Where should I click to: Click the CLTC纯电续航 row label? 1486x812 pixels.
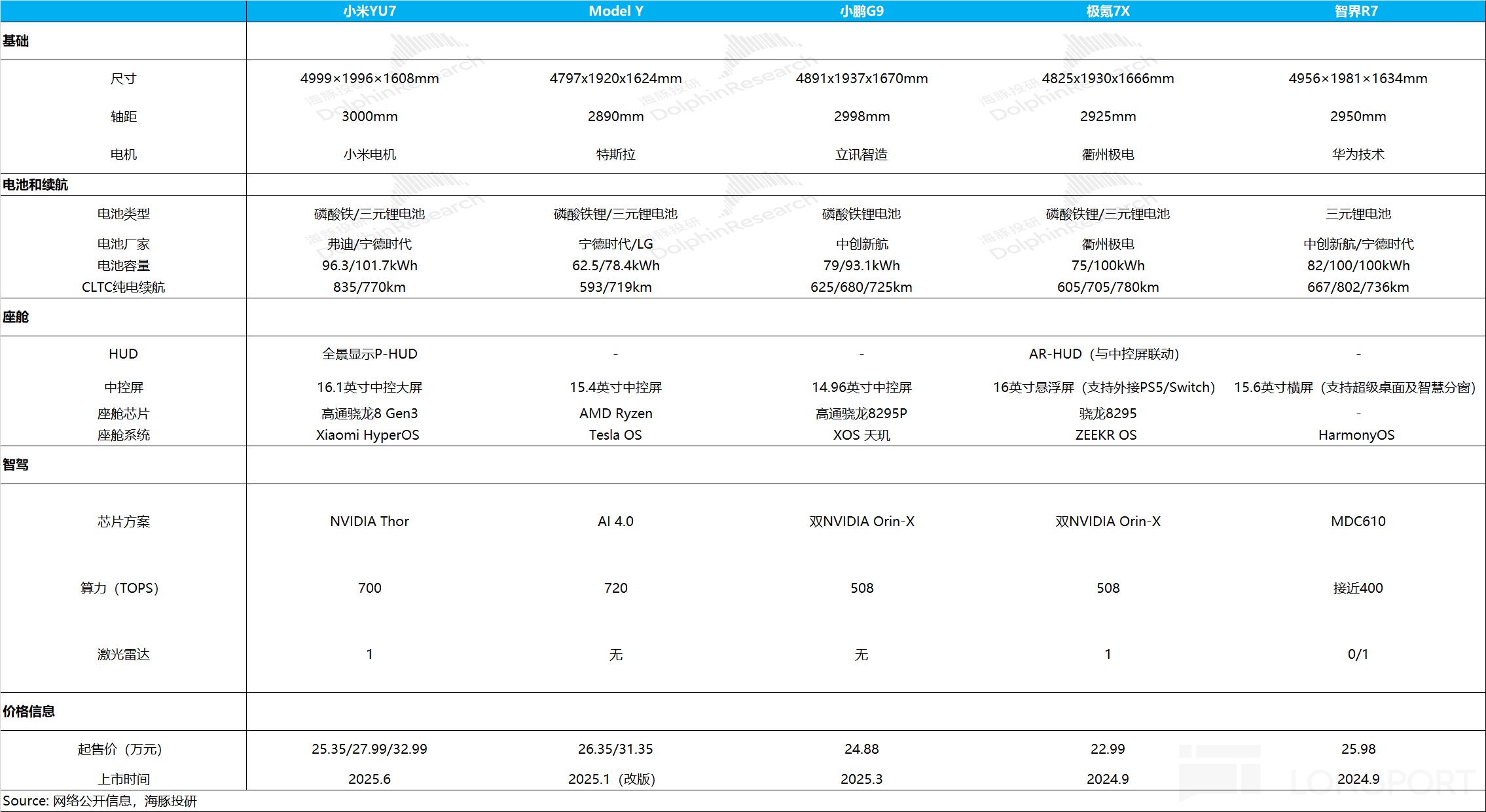123,287
